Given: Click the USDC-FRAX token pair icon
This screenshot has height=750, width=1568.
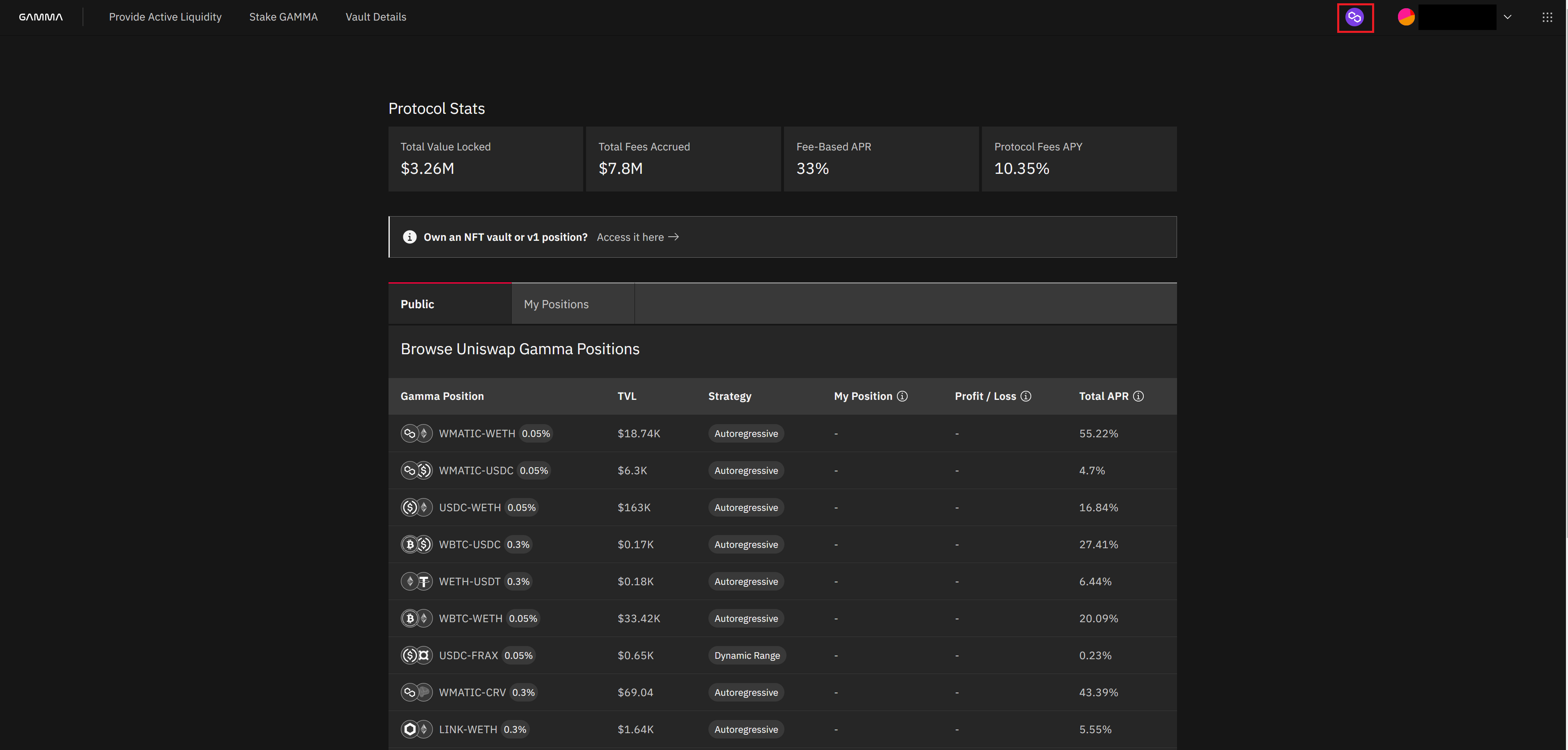Looking at the screenshot, I should click(416, 655).
